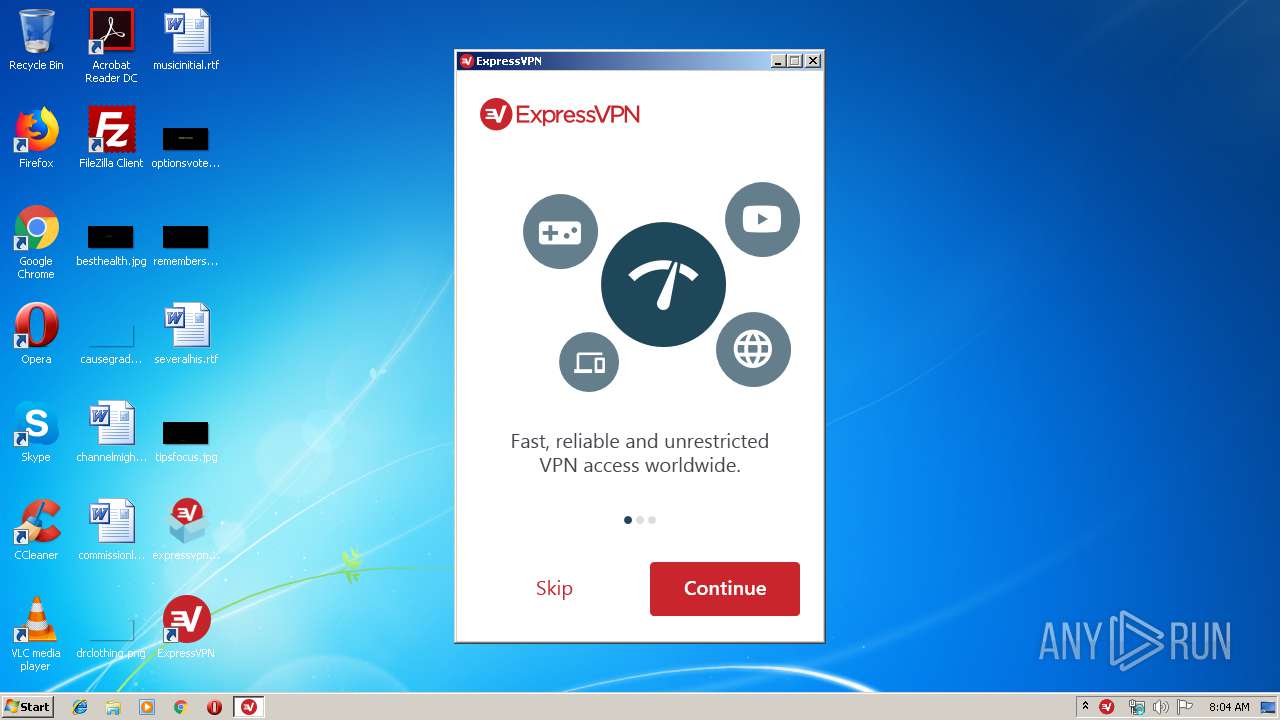This screenshot has width=1280, height=720.
Task: Show hidden tray icons arrow
Action: (x=1085, y=707)
